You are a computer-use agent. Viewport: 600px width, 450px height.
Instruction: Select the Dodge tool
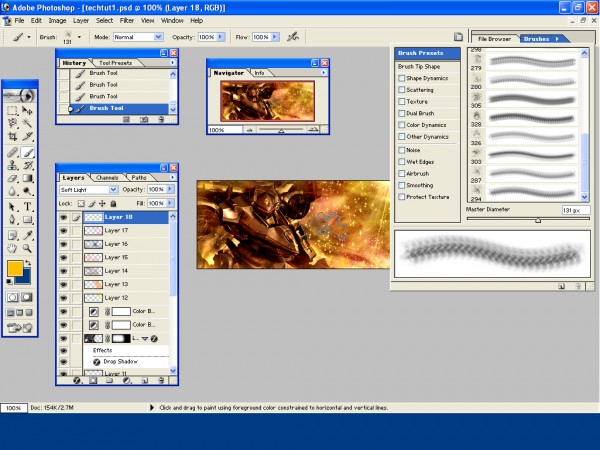[x=27, y=191]
